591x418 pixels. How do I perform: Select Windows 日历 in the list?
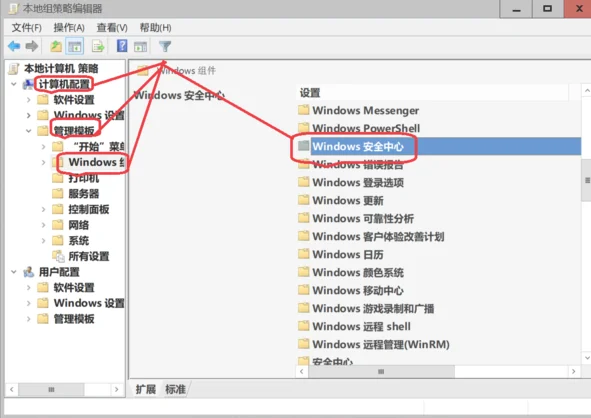[348, 255]
